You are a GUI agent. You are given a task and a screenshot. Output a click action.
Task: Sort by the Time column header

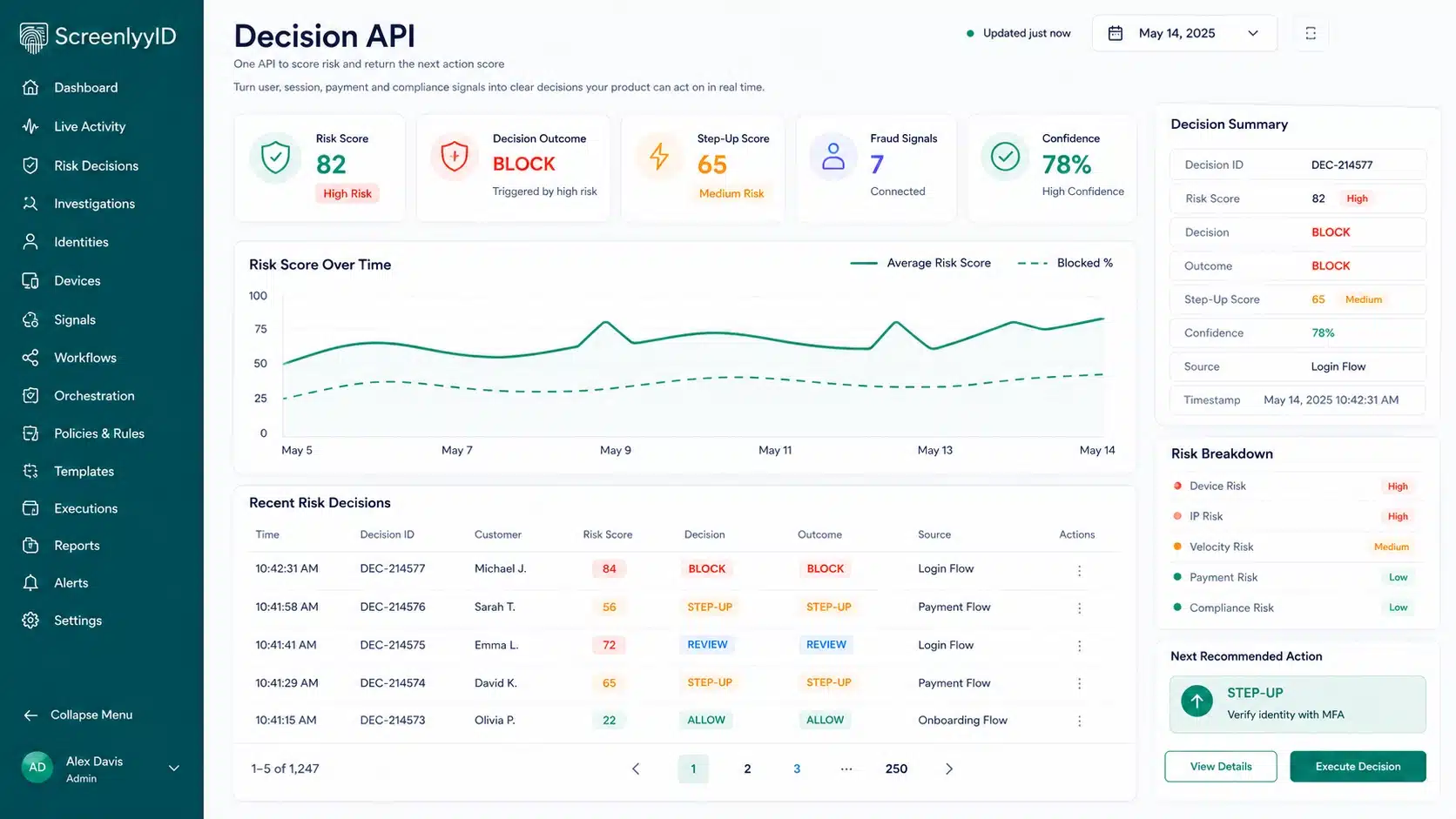[267, 534]
